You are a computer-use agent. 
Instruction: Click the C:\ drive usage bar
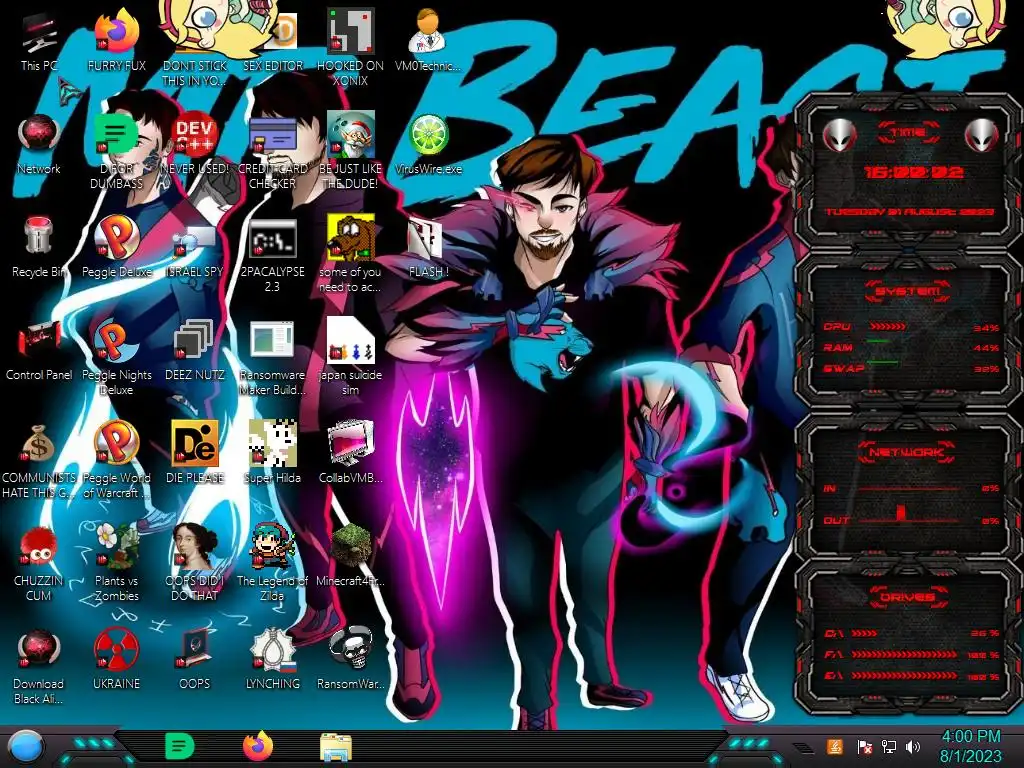pos(864,633)
